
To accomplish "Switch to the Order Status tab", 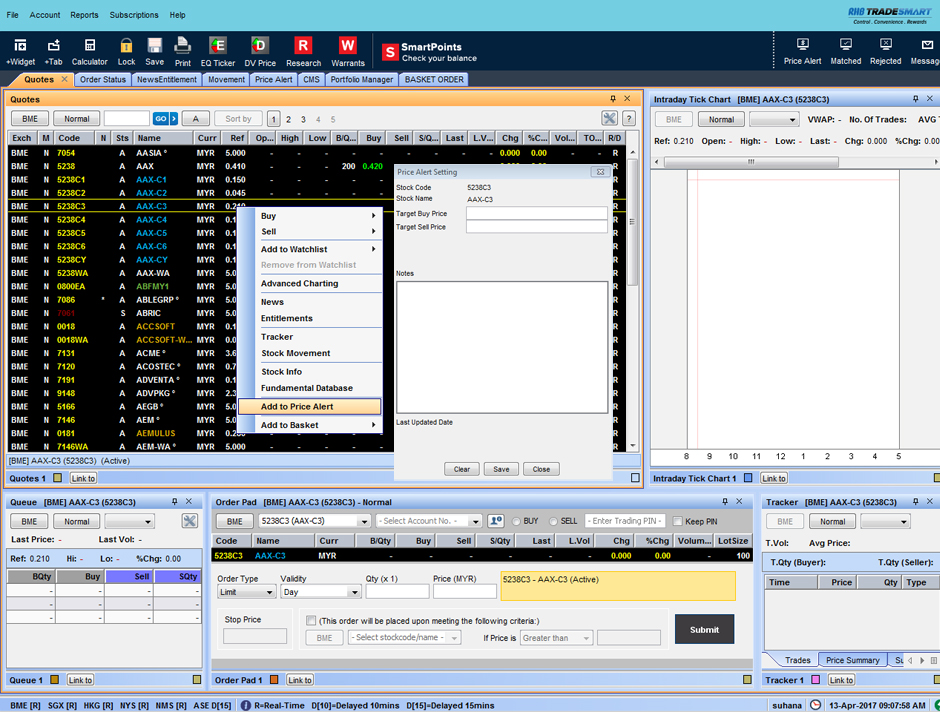I will pos(103,79).
